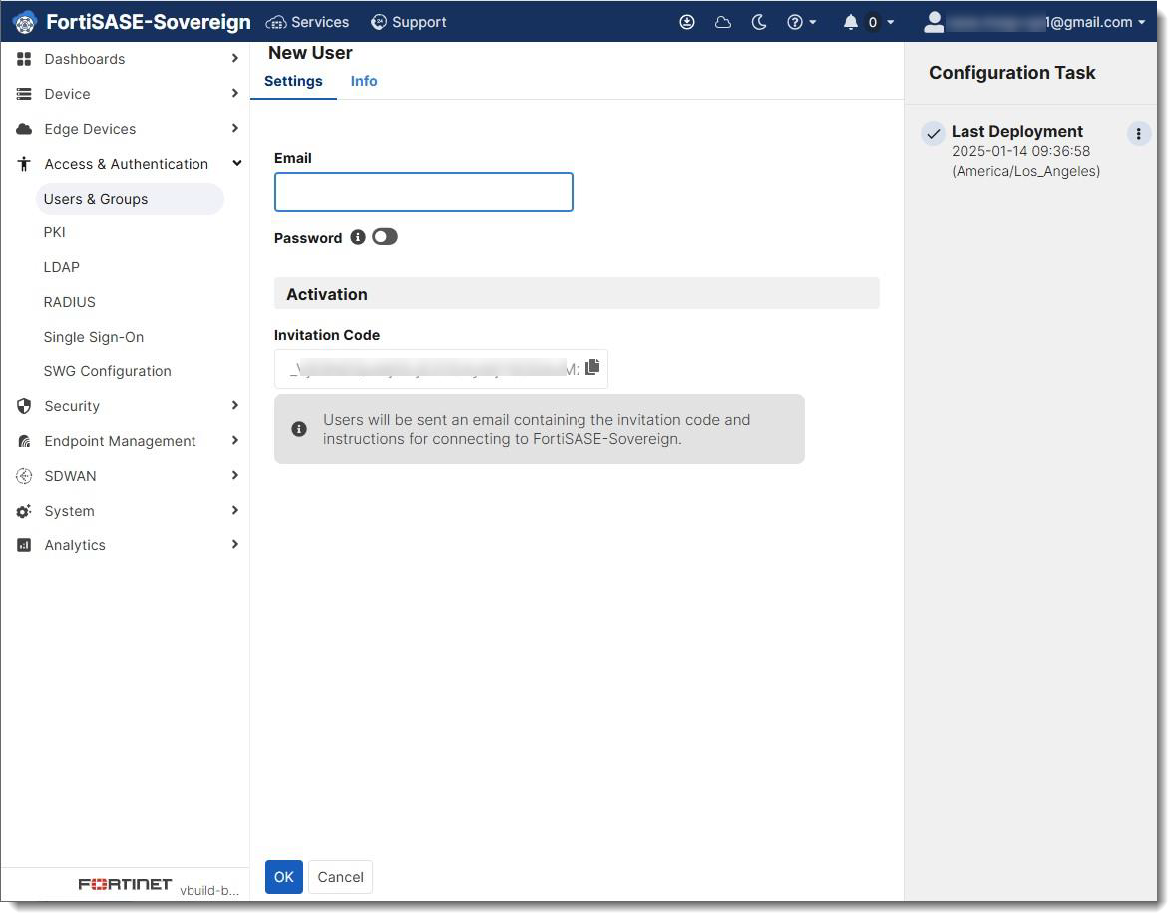This screenshot has width=1176, height=921.
Task: Click the FortiSASE-Sovereign logo icon
Action: 25,22
